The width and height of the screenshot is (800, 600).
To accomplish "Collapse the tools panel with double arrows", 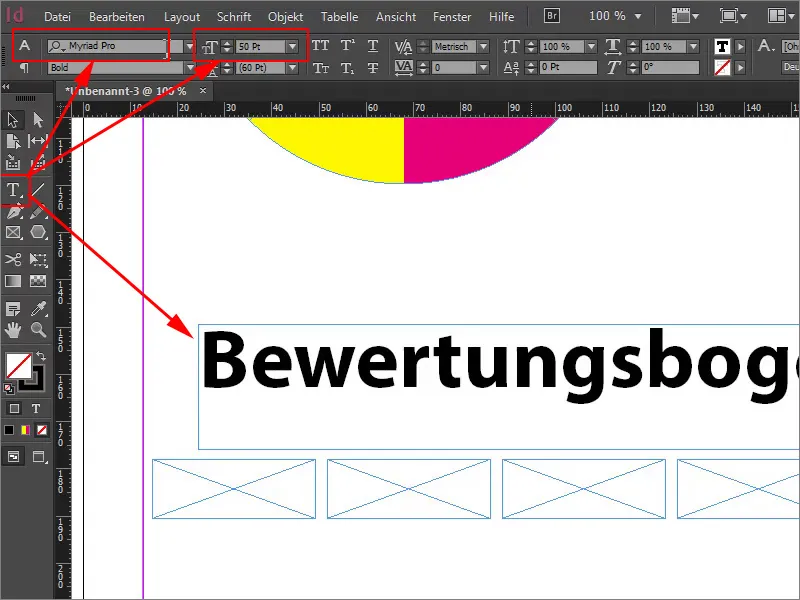I will tap(7, 87).
